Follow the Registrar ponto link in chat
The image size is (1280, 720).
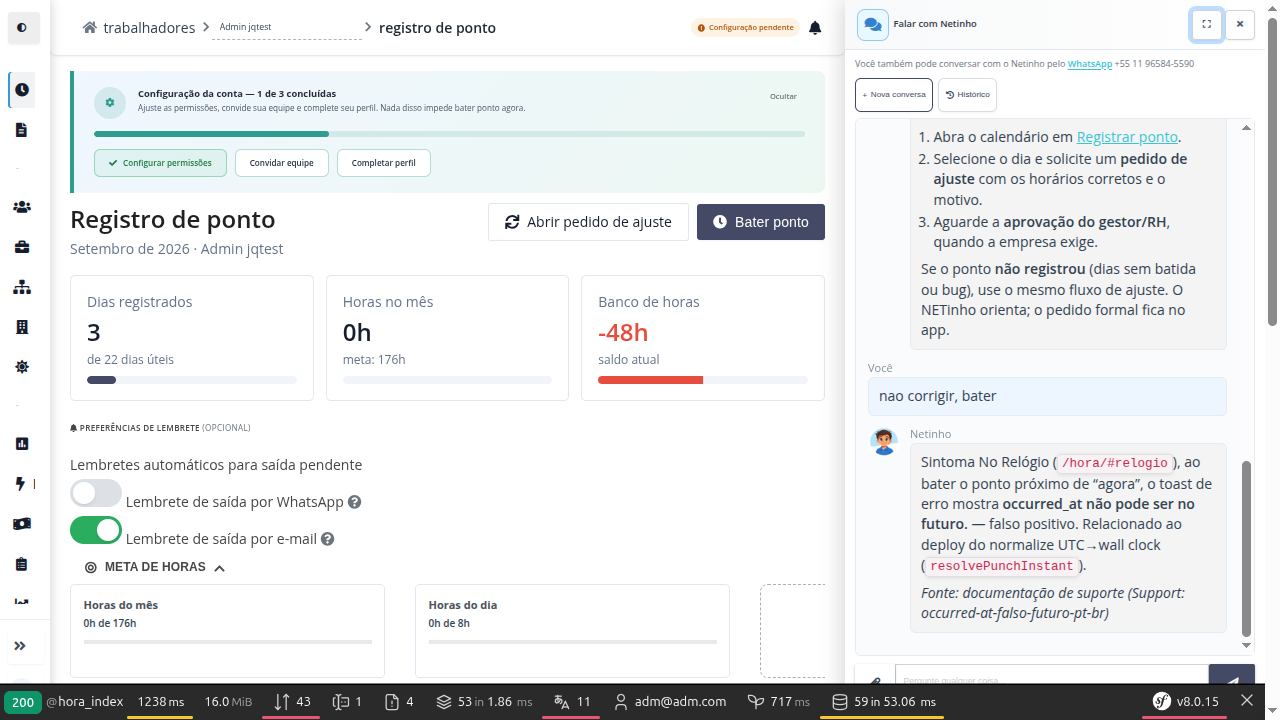click(x=1128, y=137)
